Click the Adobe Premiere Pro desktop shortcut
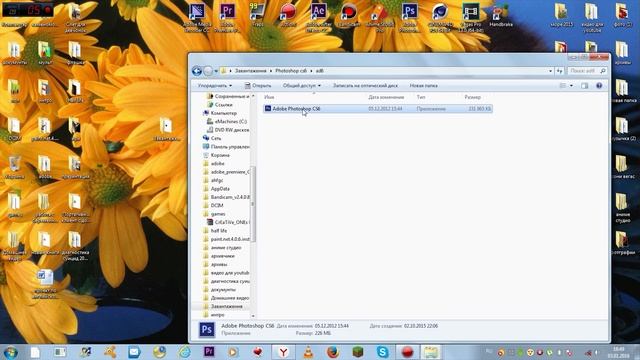640x360 pixels. click(227, 17)
